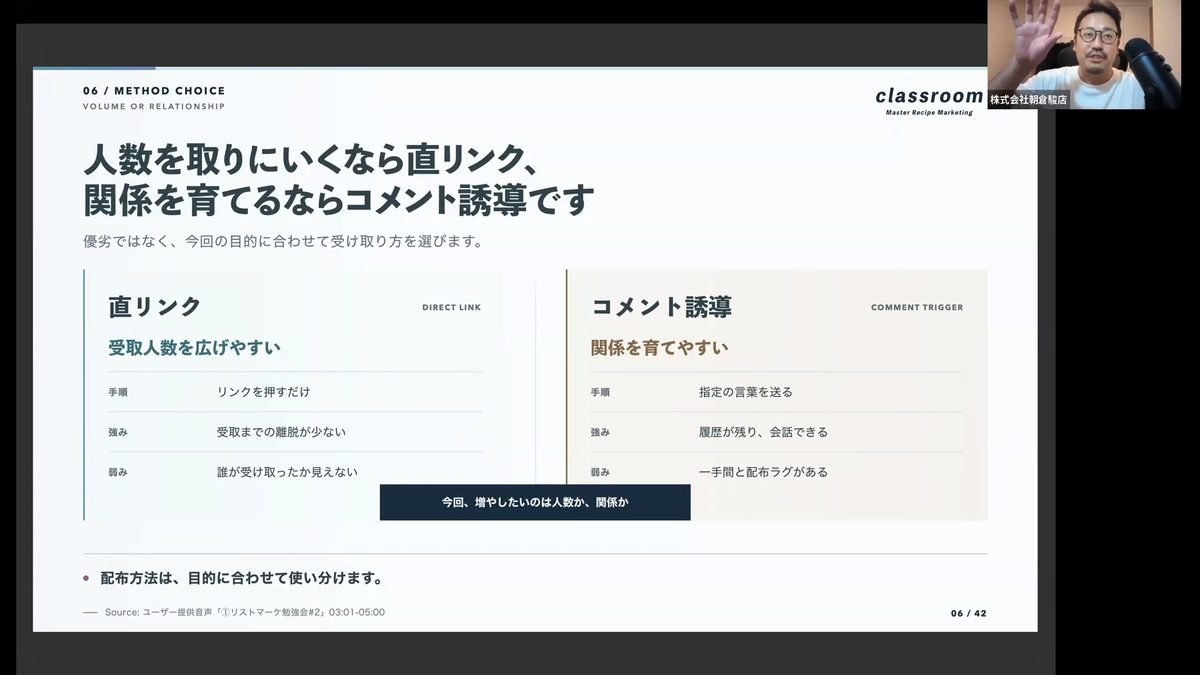Click the presenter webcam thumbnail

tap(1084, 54)
